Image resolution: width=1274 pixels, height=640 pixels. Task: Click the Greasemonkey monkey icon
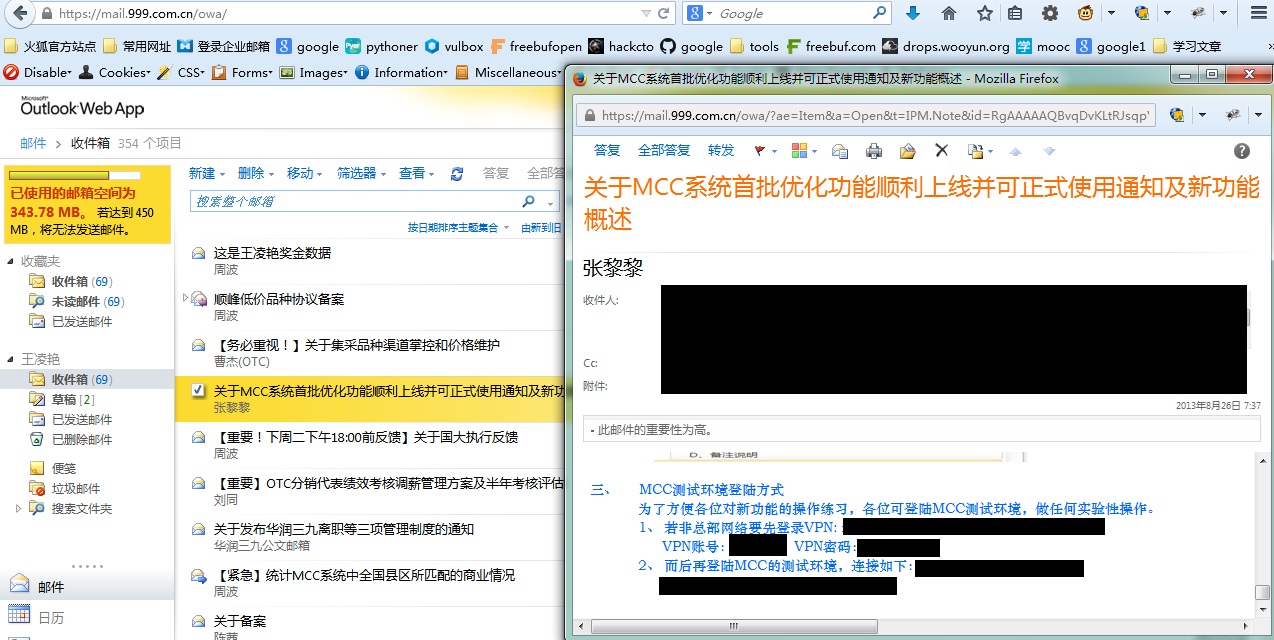click(1085, 14)
